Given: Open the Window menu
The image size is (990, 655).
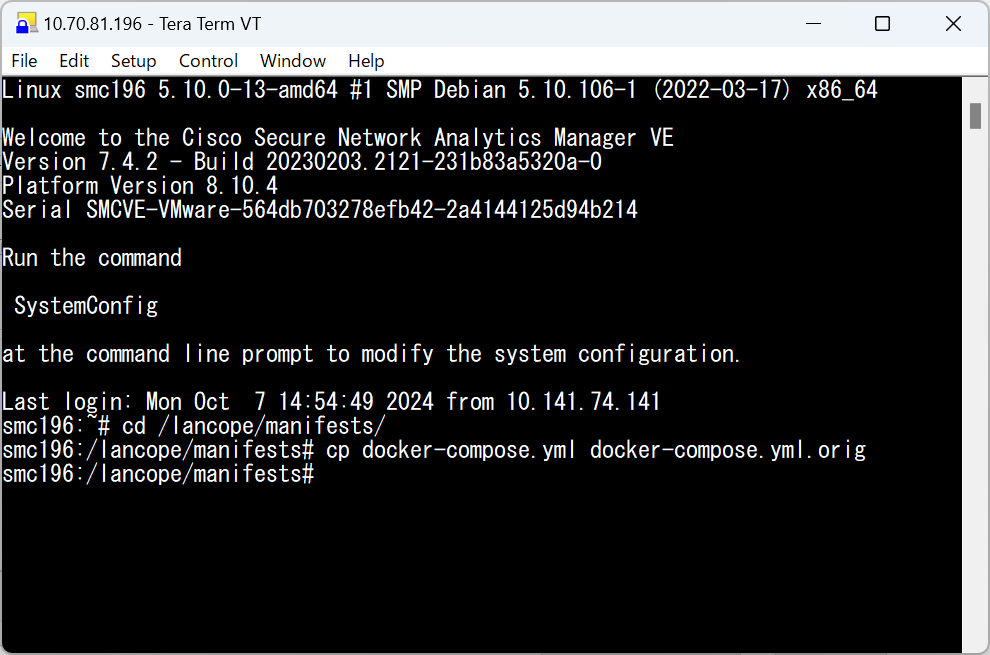Looking at the screenshot, I should tap(293, 61).
